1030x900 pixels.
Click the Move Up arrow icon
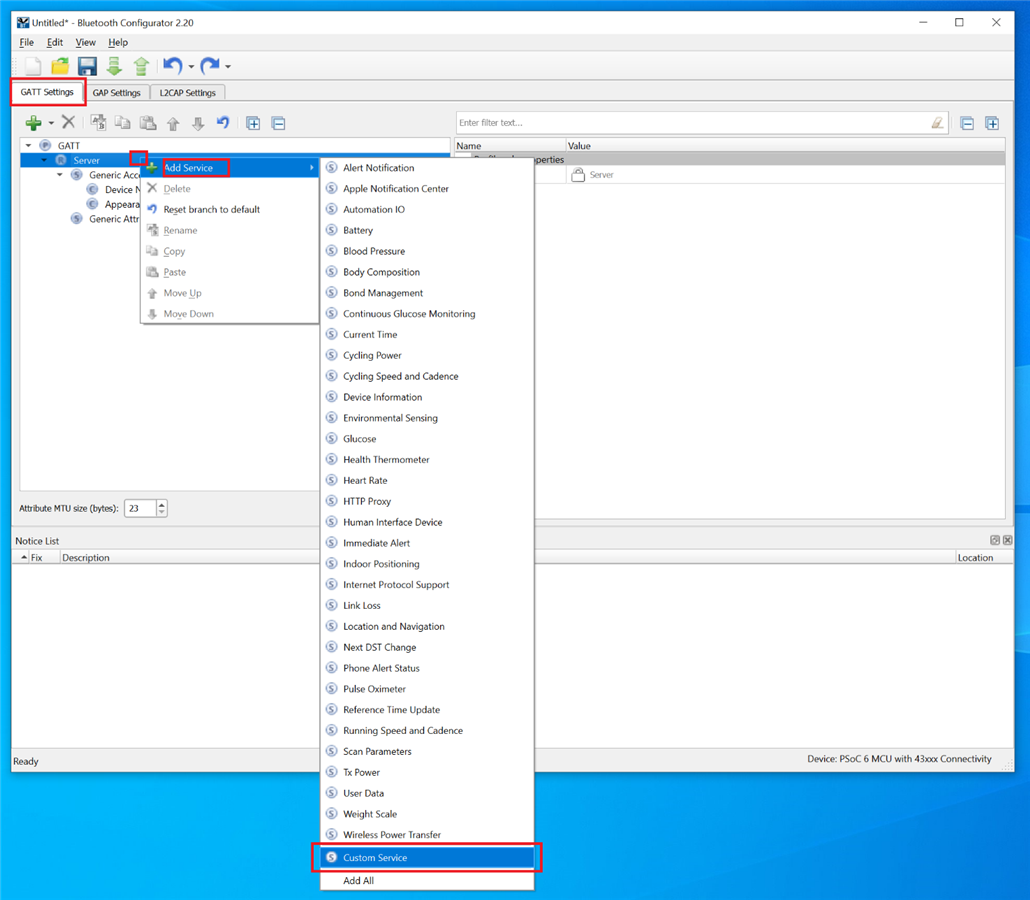173,123
